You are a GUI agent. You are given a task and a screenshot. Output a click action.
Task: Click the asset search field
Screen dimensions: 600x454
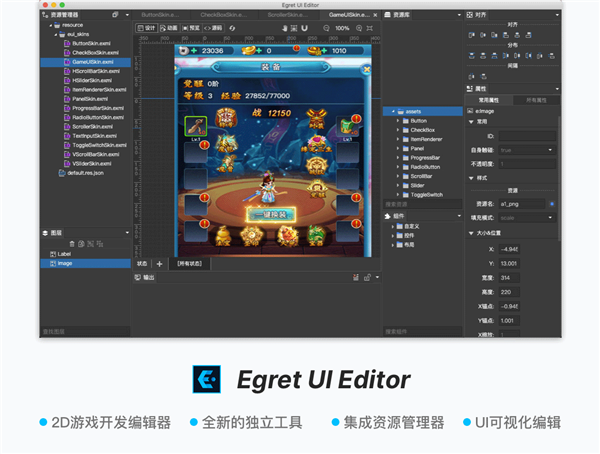click(423, 204)
